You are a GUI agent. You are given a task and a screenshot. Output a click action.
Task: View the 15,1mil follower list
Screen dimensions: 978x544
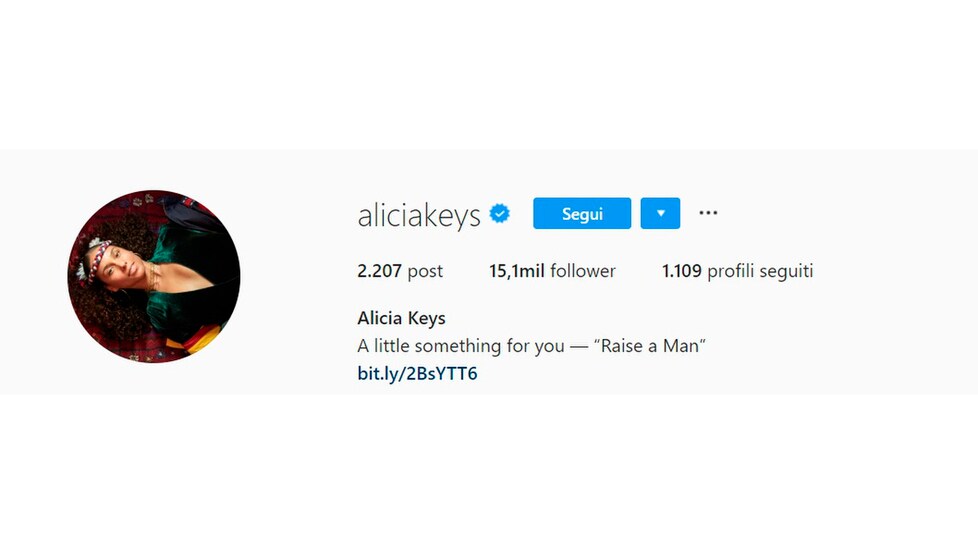click(552, 271)
